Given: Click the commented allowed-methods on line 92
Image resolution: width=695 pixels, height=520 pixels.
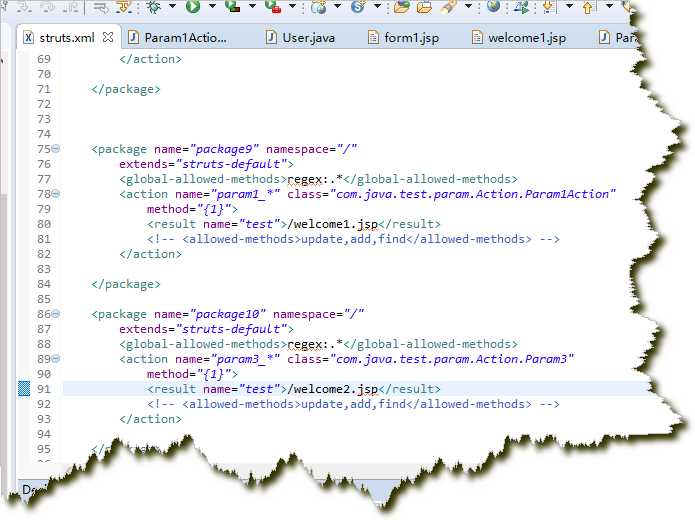Looking at the screenshot, I should tap(353, 404).
